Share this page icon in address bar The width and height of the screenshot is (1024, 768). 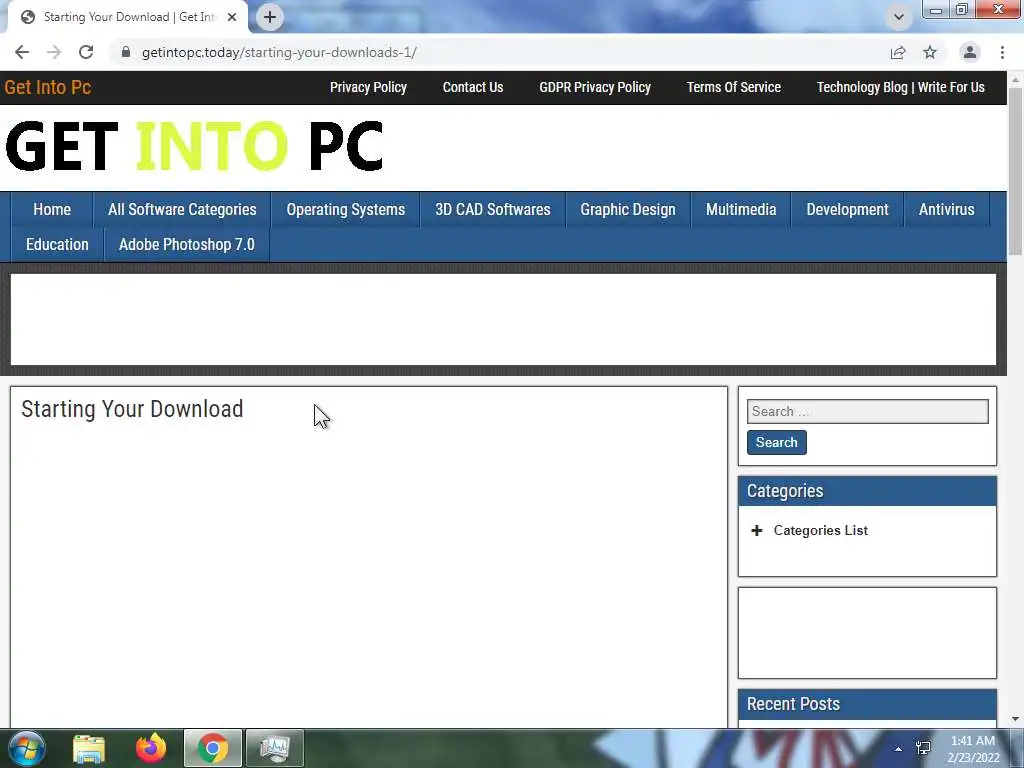[898, 52]
